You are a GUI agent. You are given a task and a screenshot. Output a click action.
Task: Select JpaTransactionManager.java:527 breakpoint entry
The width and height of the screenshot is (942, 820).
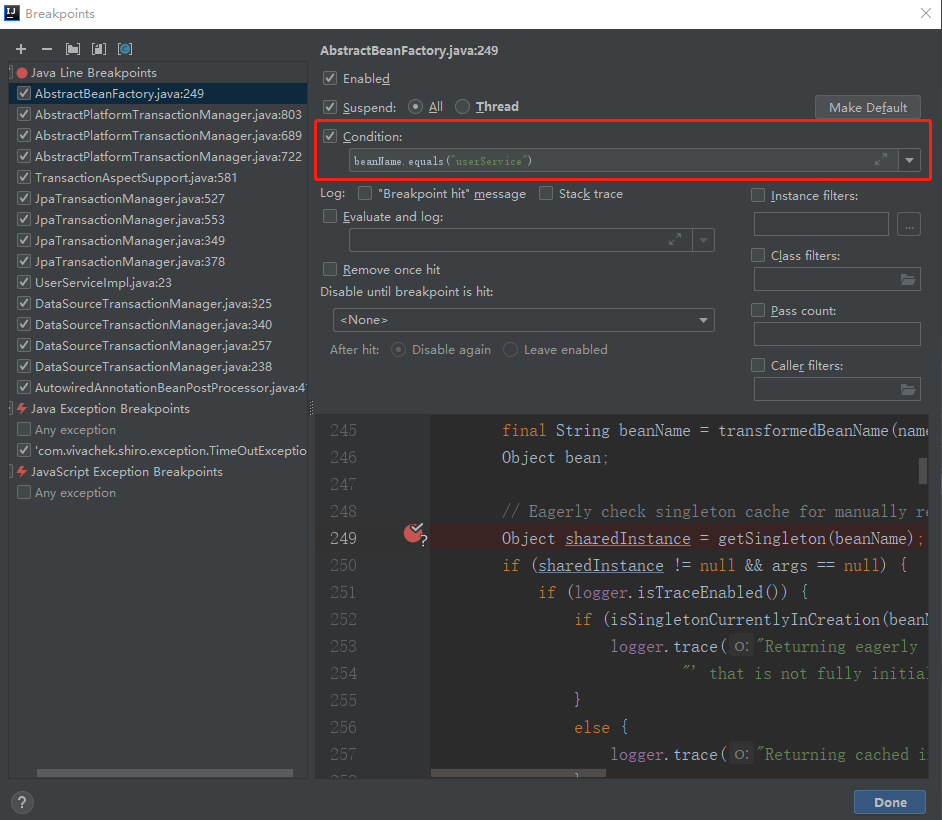[x=129, y=199]
